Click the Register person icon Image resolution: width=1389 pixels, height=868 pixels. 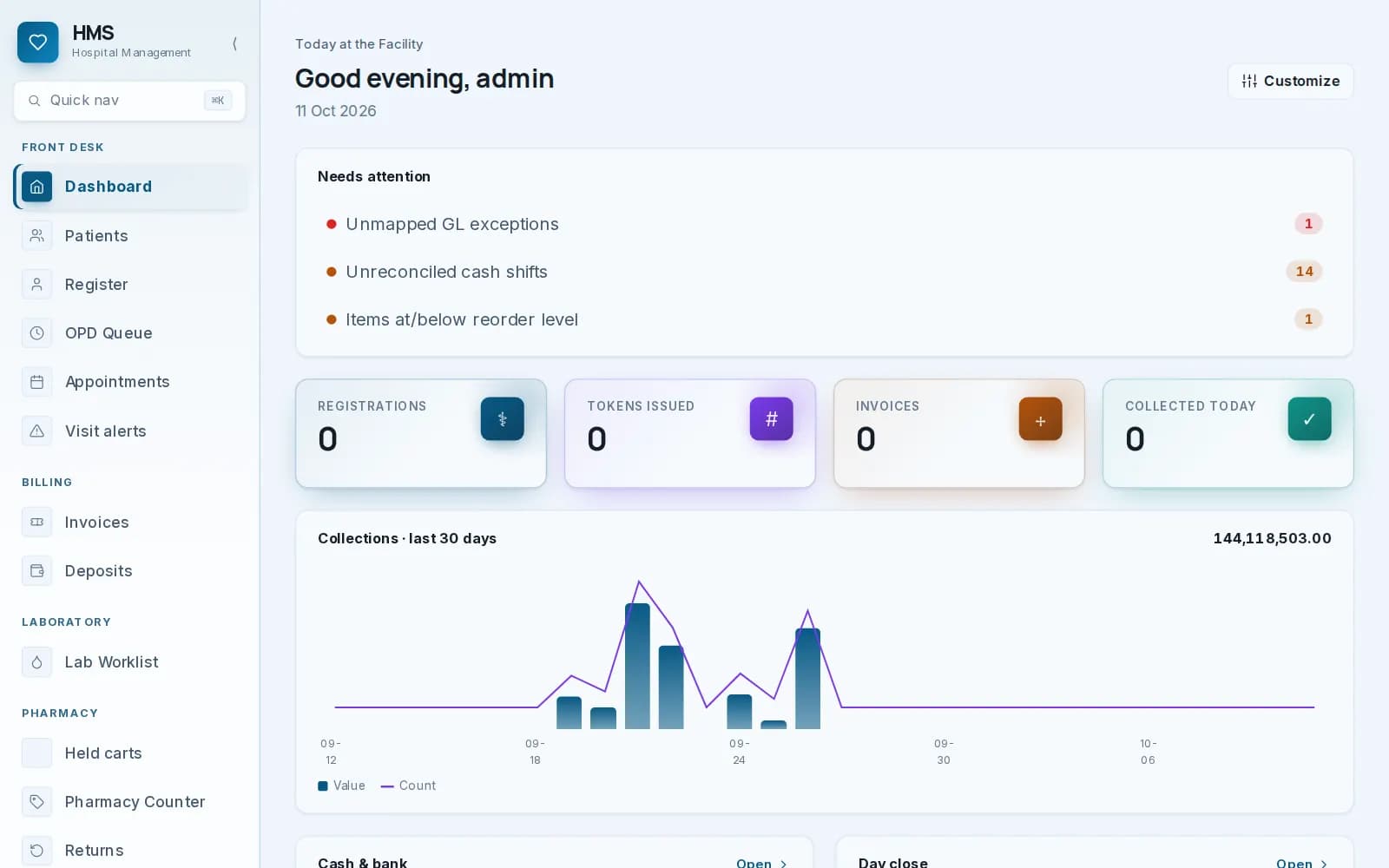pos(36,284)
